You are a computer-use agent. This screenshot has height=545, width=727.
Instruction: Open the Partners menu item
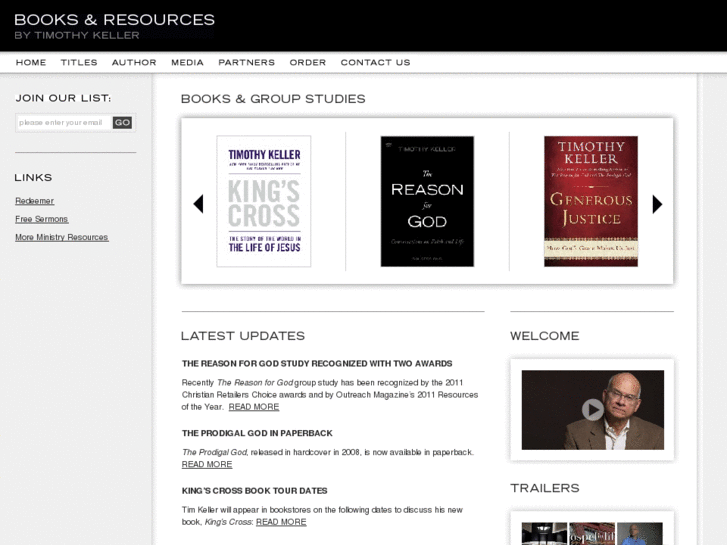tap(247, 63)
